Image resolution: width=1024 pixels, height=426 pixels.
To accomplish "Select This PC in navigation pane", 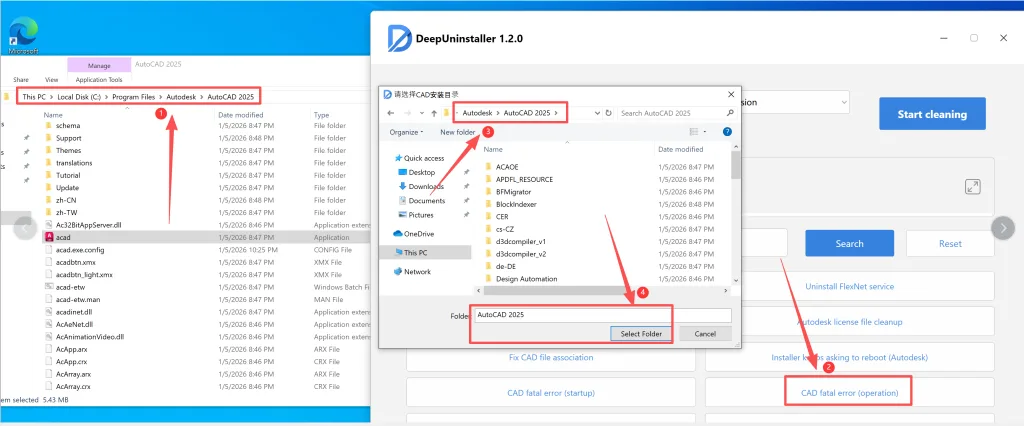I will click(x=415, y=253).
